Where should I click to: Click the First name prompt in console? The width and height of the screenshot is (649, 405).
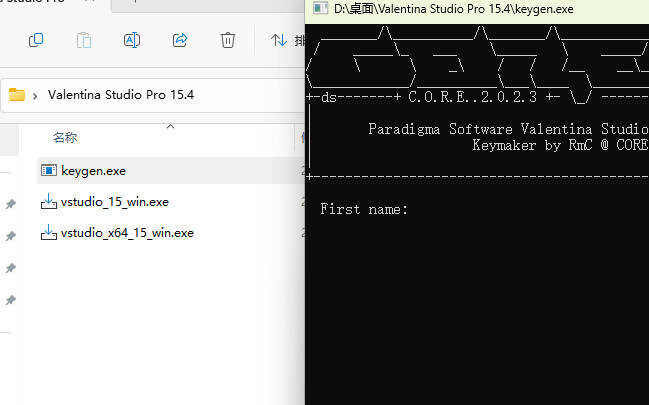pos(363,209)
